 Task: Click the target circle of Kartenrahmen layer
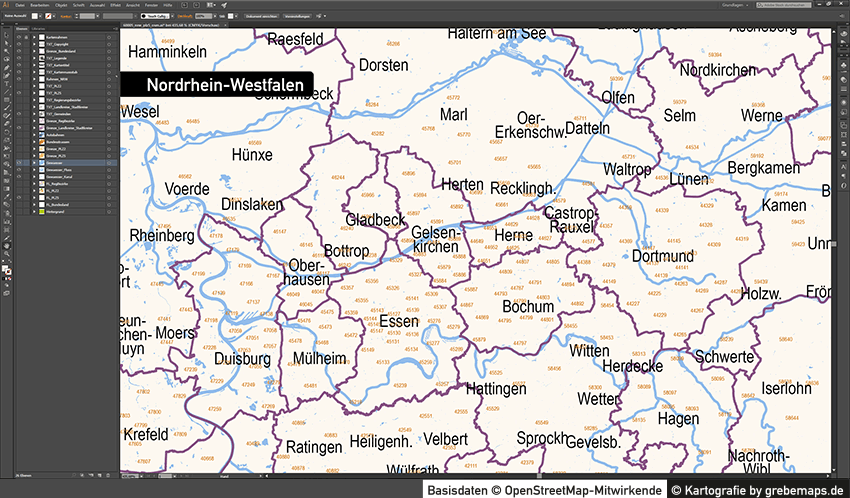tap(108, 39)
